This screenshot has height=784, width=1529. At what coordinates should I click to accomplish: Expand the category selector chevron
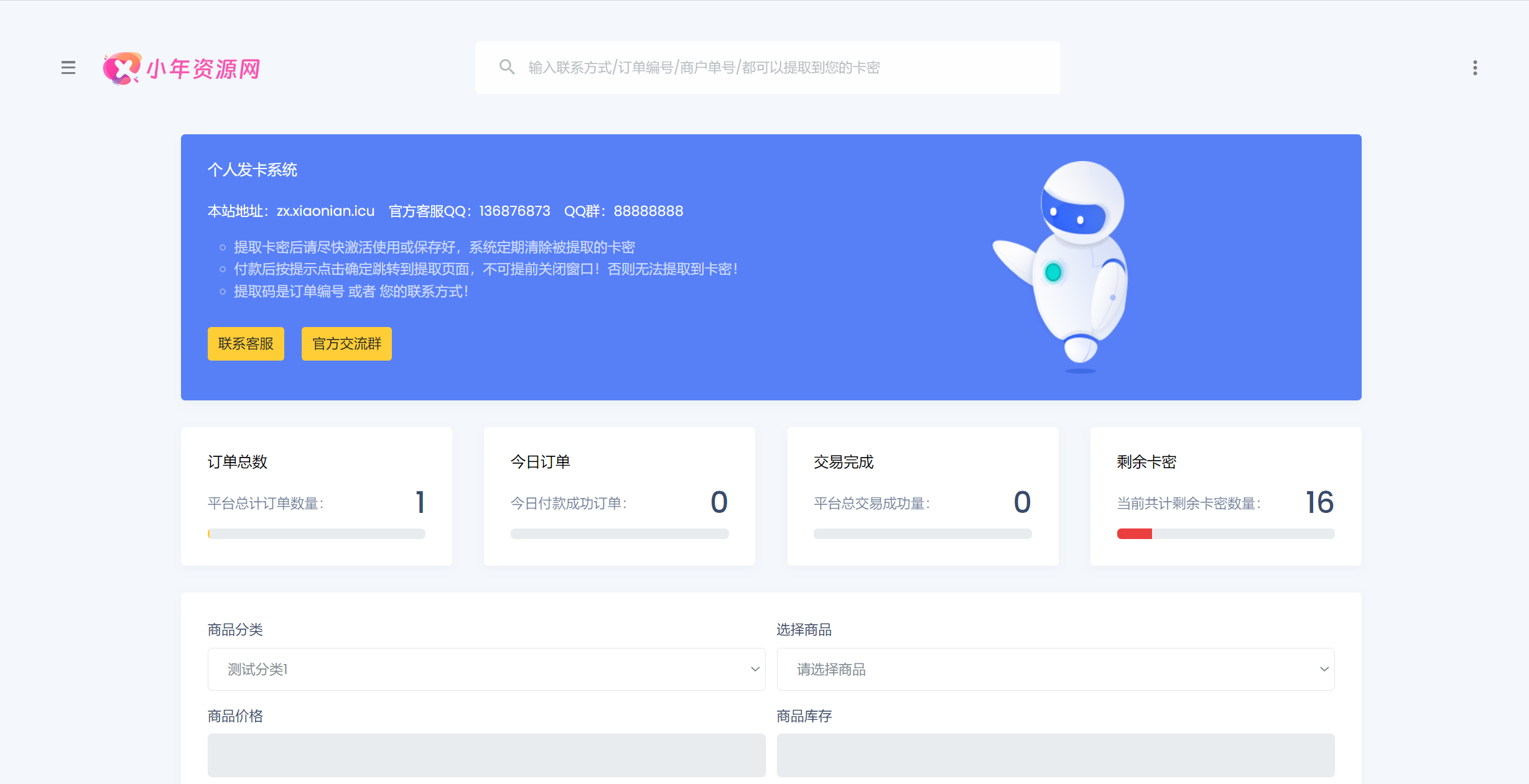coord(755,669)
